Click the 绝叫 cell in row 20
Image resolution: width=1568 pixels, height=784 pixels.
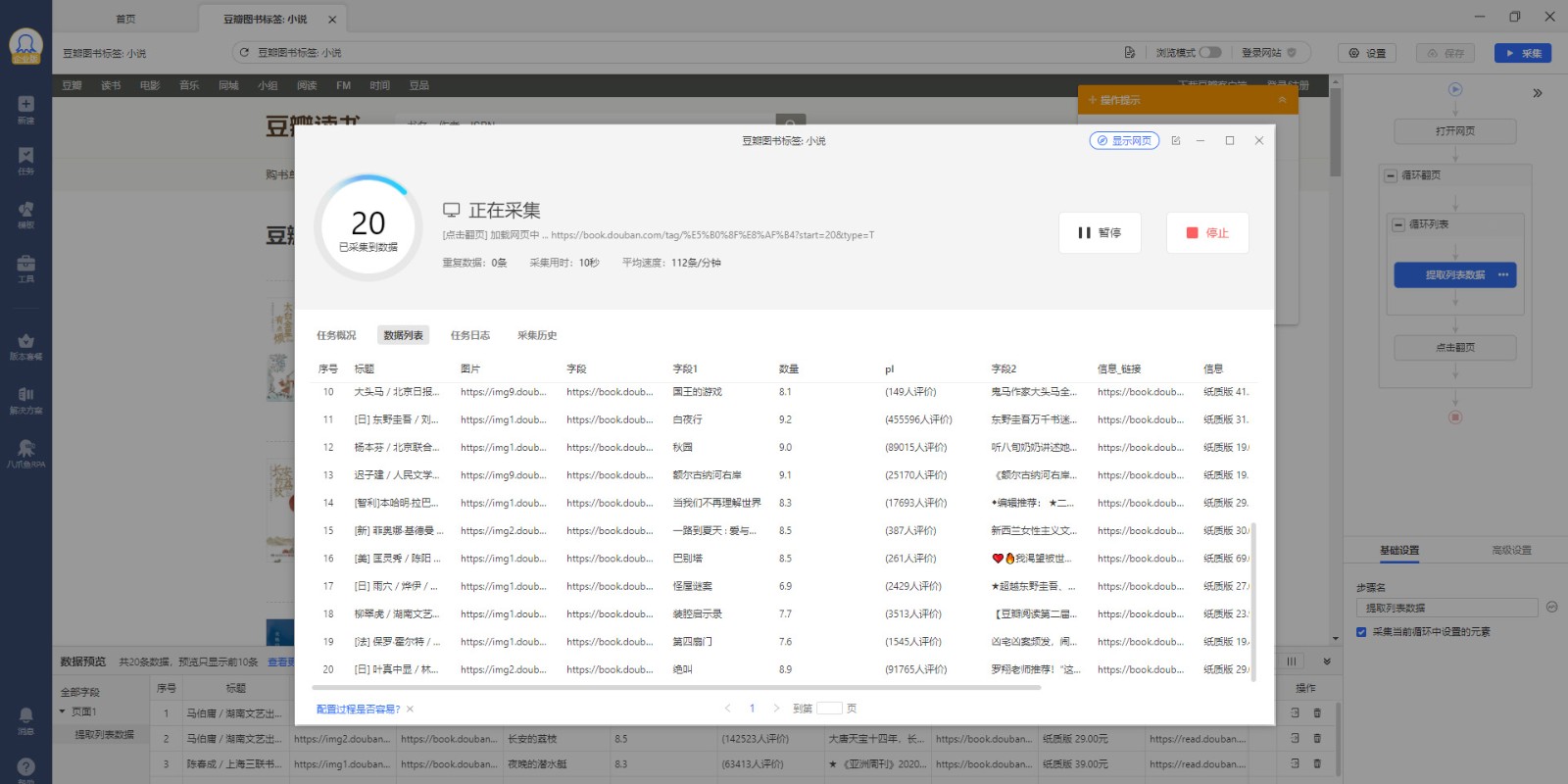point(682,669)
